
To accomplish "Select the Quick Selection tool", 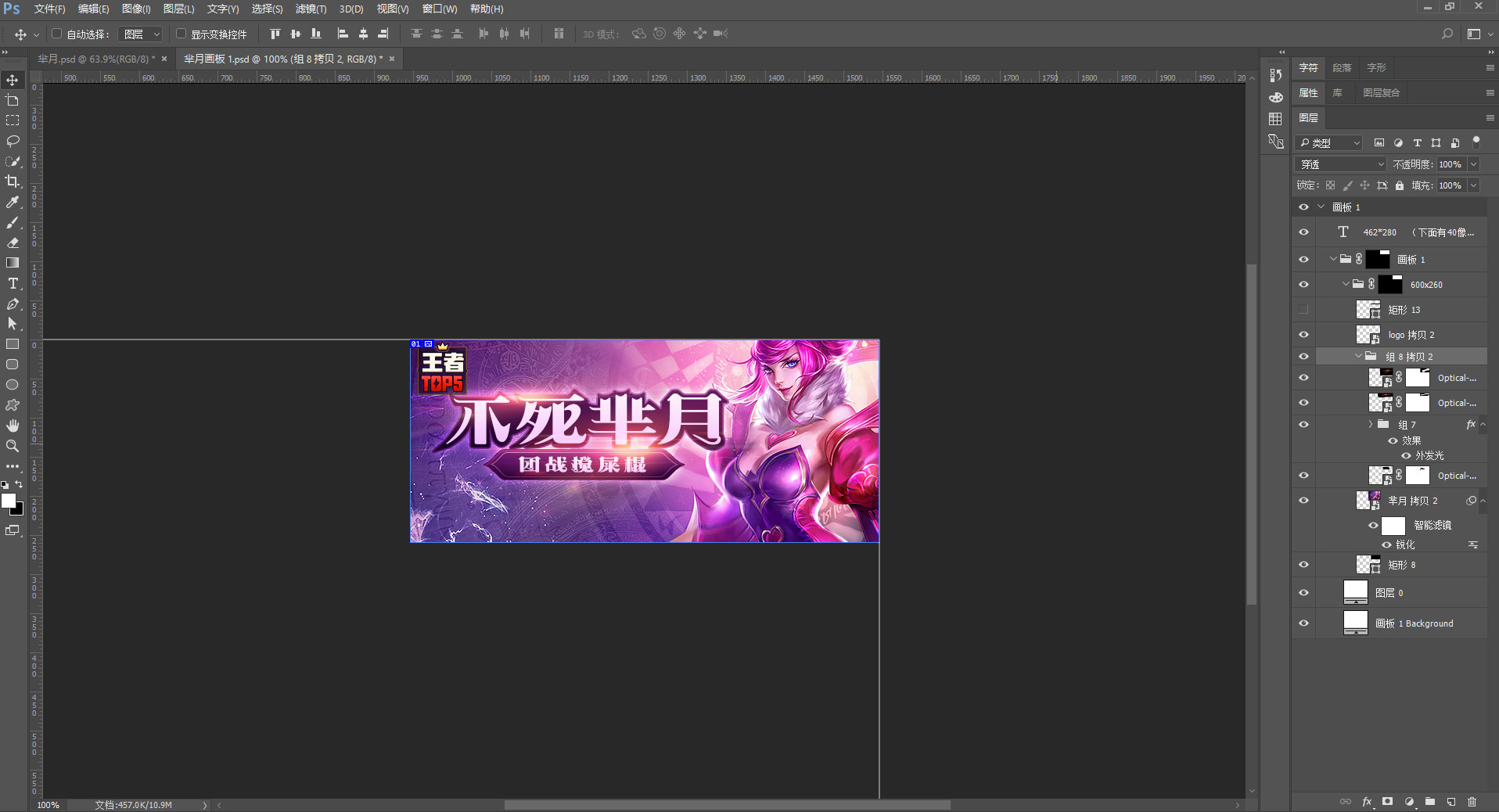I will coord(13,161).
